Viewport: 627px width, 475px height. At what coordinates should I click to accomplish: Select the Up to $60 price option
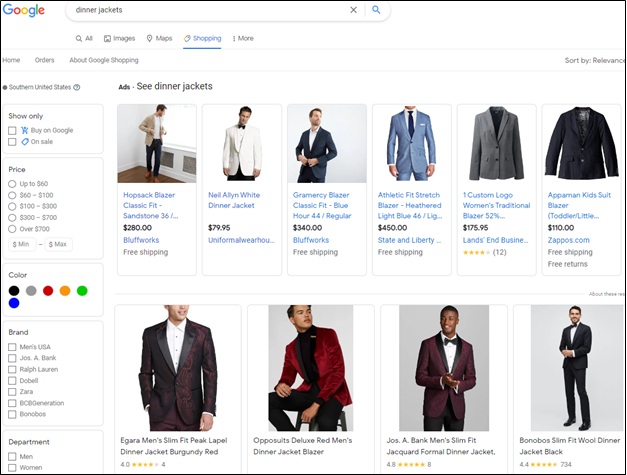(x=12, y=184)
